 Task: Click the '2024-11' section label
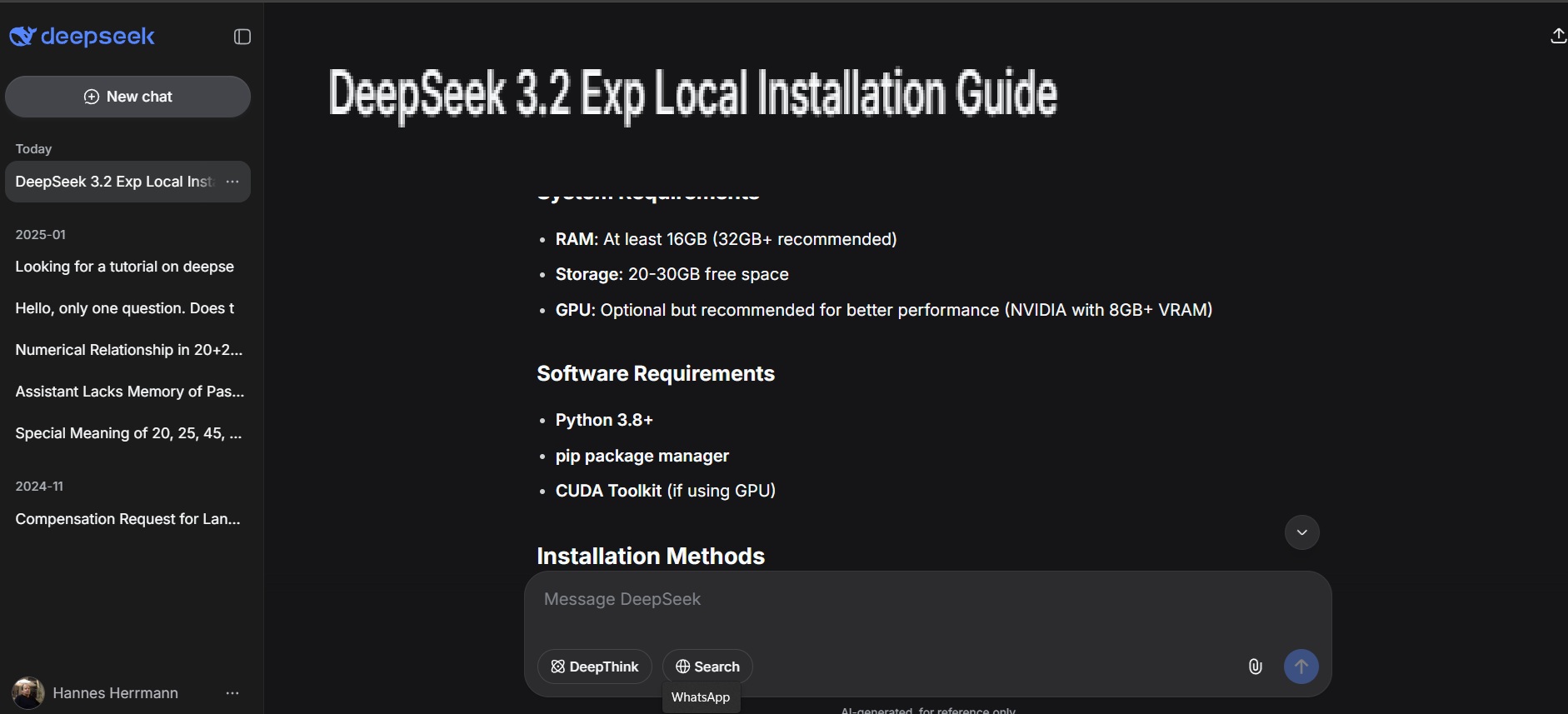(39, 487)
